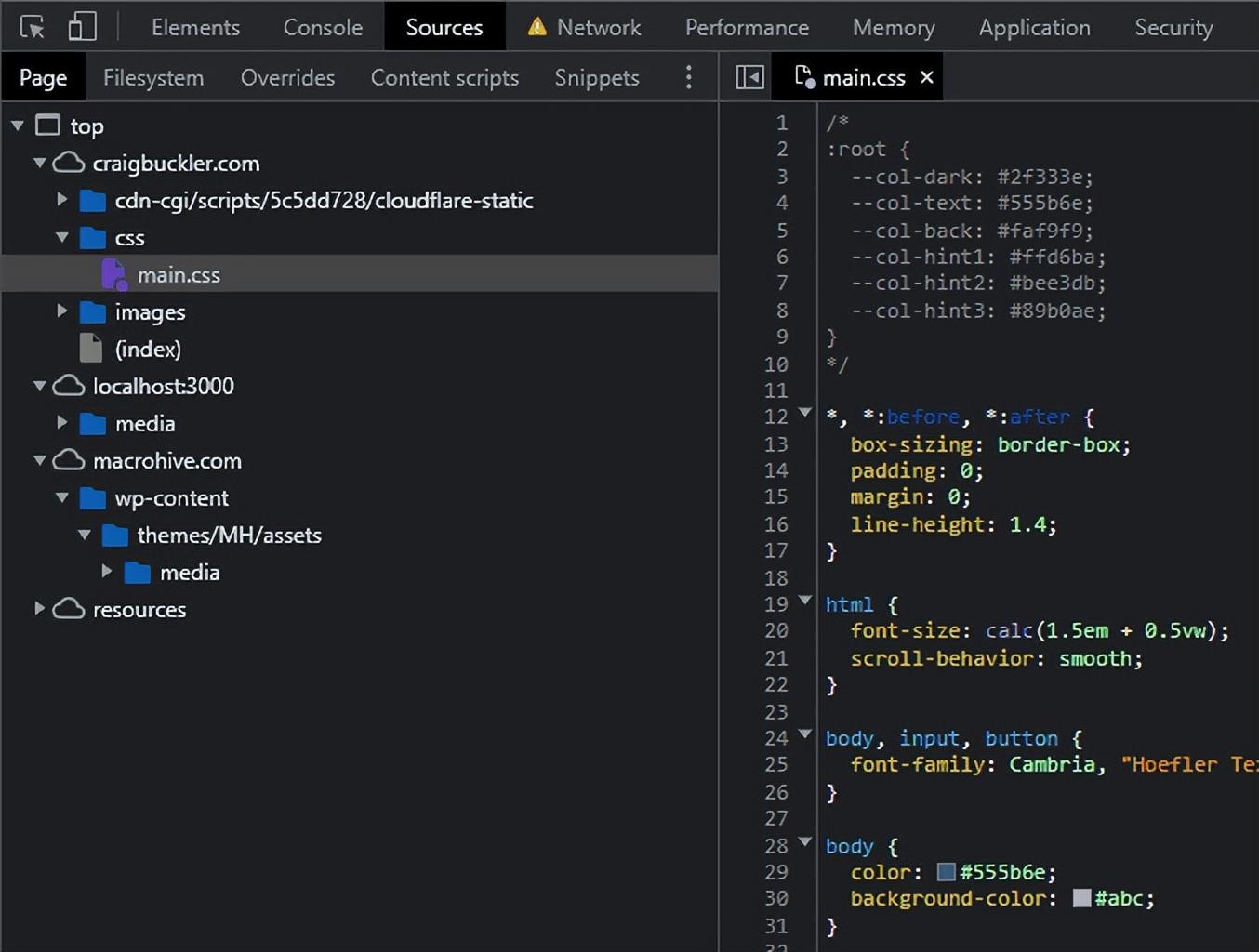Viewport: 1259px width, 952px height.
Task: Click the main.css file icon
Action: (x=113, y=273)
